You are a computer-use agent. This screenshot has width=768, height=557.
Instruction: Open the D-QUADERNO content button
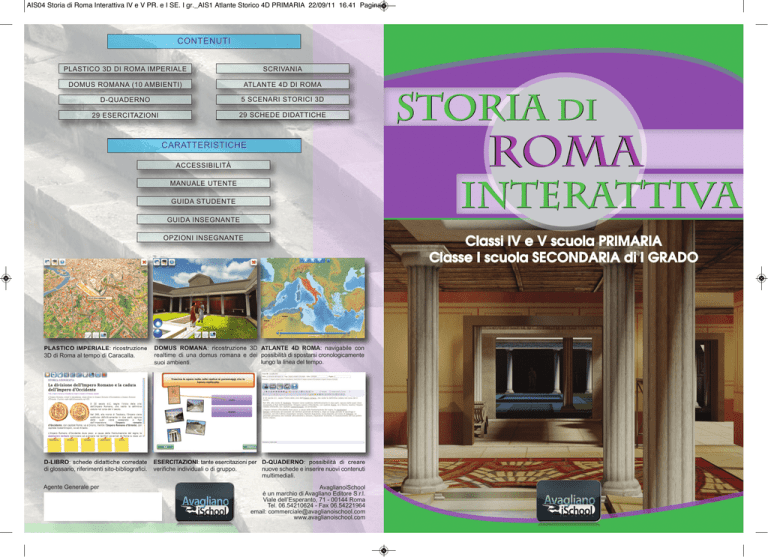125,99
